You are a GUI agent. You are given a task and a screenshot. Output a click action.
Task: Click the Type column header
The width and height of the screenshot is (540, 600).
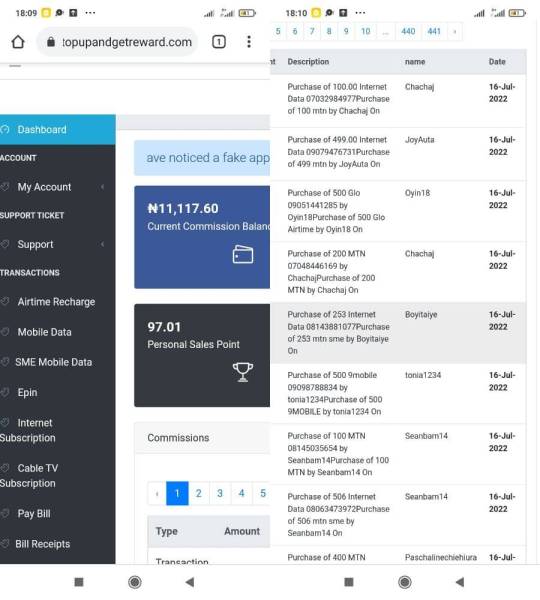[166, 532]
